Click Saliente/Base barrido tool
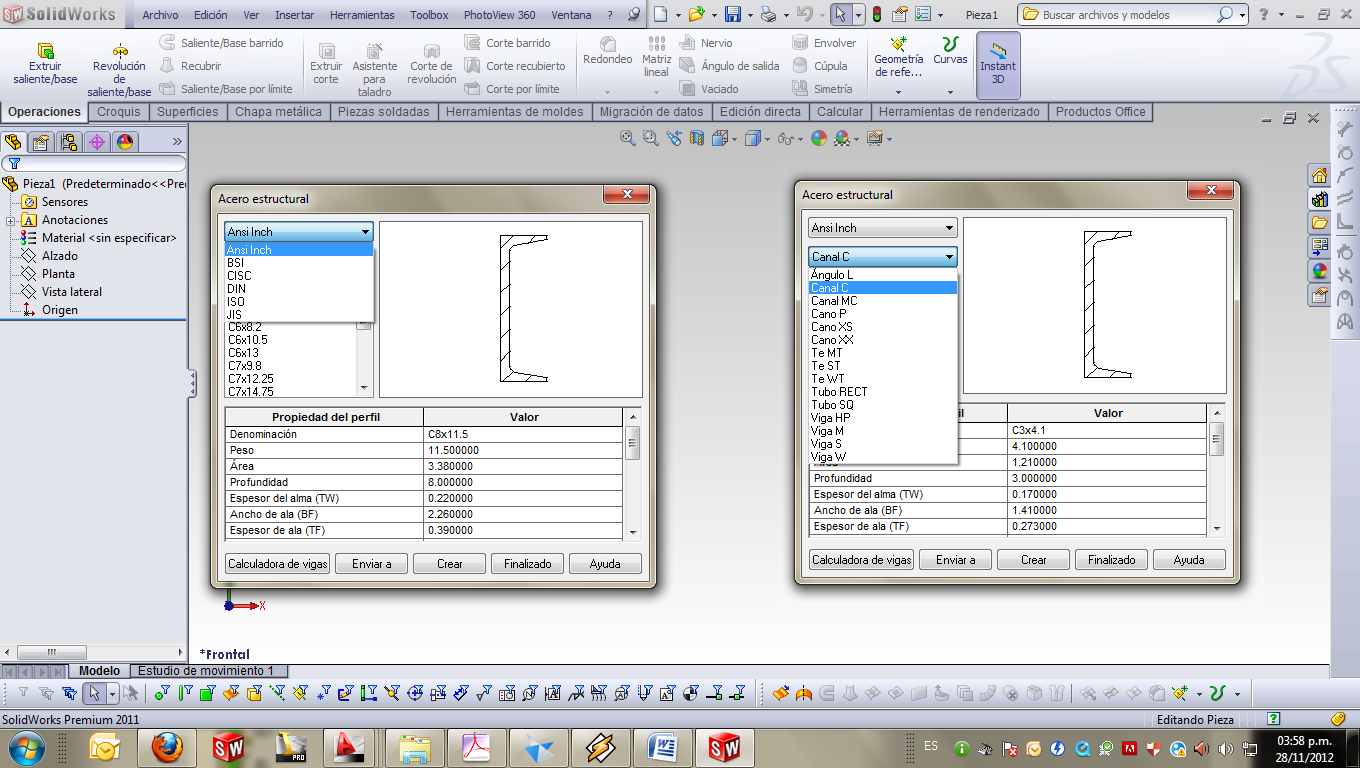The width and height of the screenshot is (1360, 768). coord(222,43)
